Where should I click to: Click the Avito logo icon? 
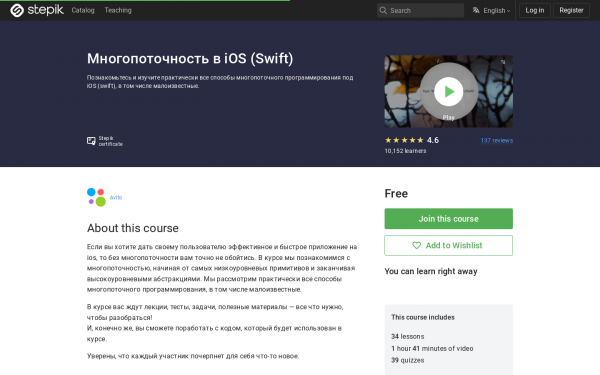[x=96, y=197]
